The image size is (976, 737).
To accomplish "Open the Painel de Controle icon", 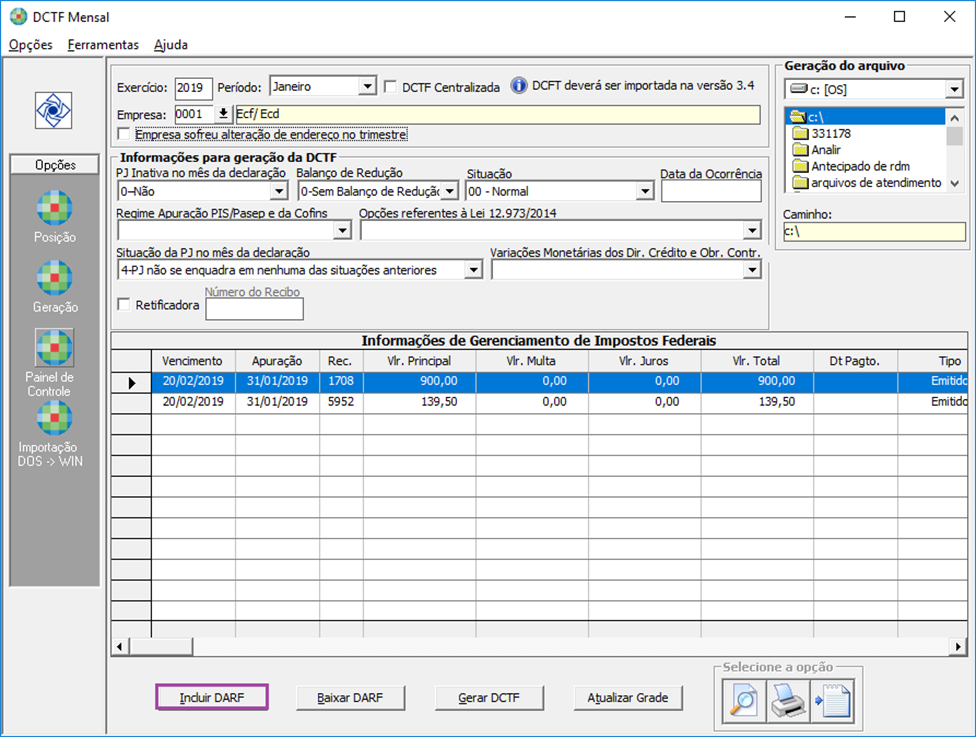I will [x=54, y=347].
